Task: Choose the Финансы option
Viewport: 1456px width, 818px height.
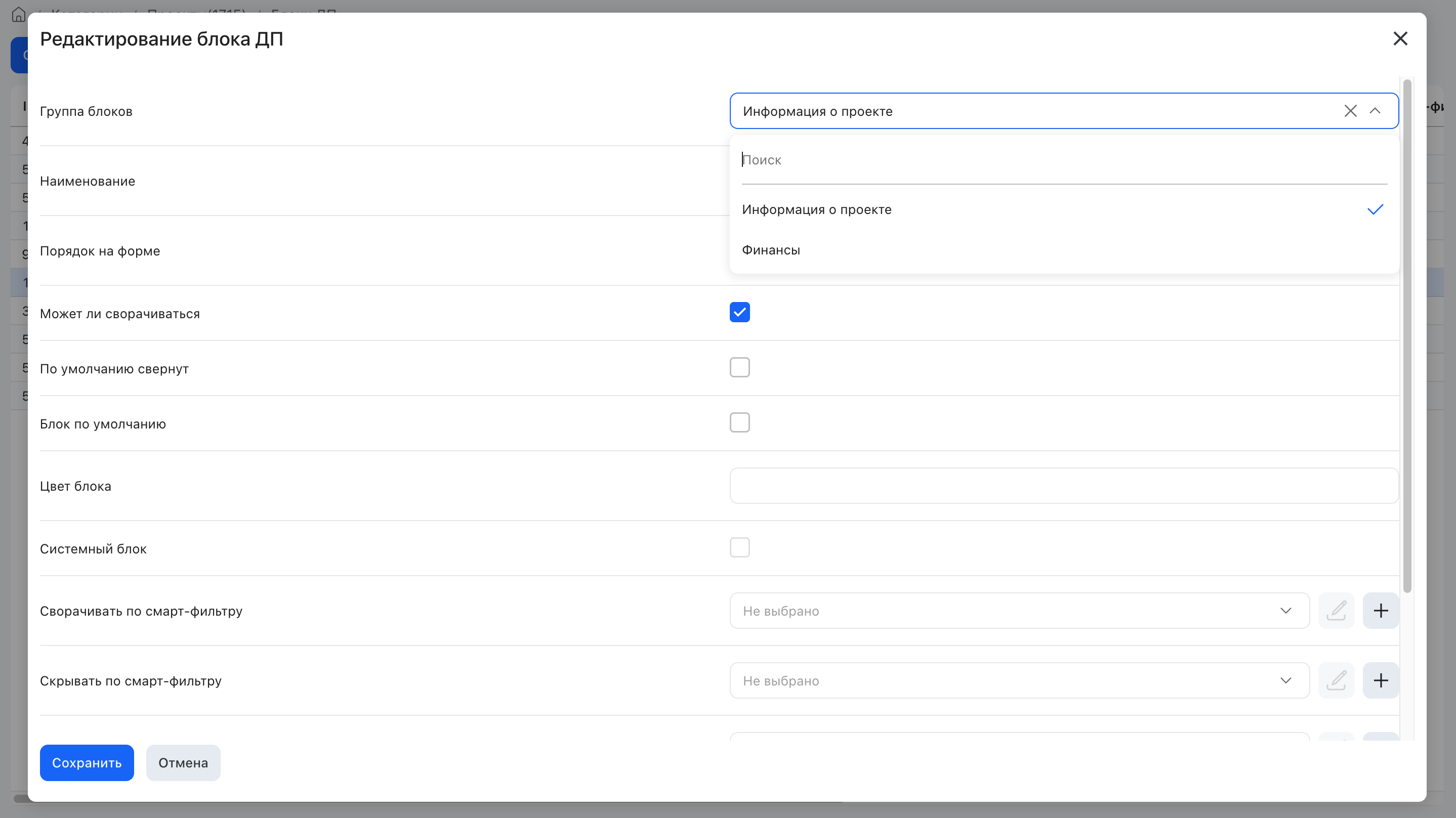Action: pos(1064,250)
